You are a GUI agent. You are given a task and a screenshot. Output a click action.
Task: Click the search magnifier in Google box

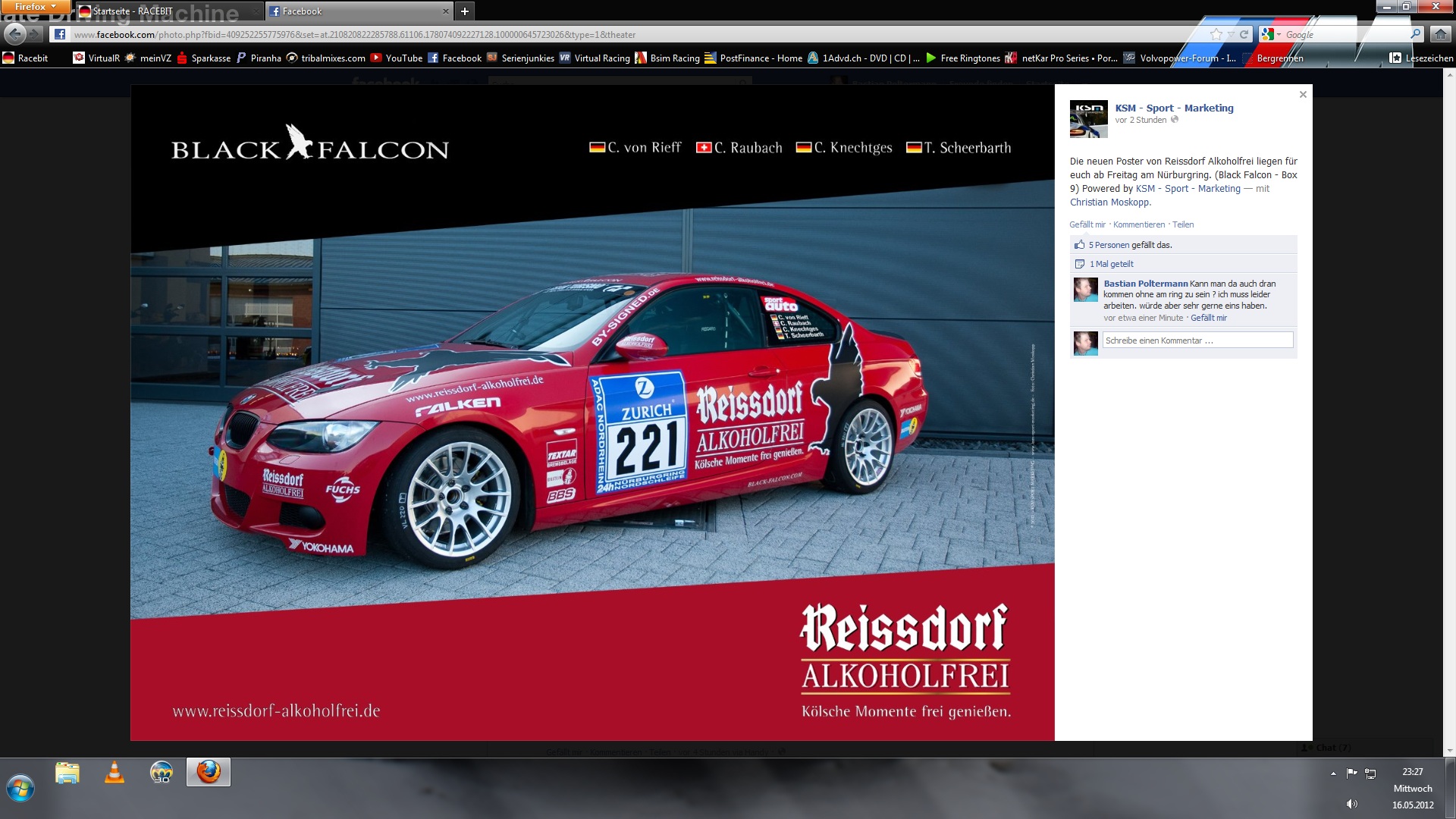click(x=1415, y=34)
